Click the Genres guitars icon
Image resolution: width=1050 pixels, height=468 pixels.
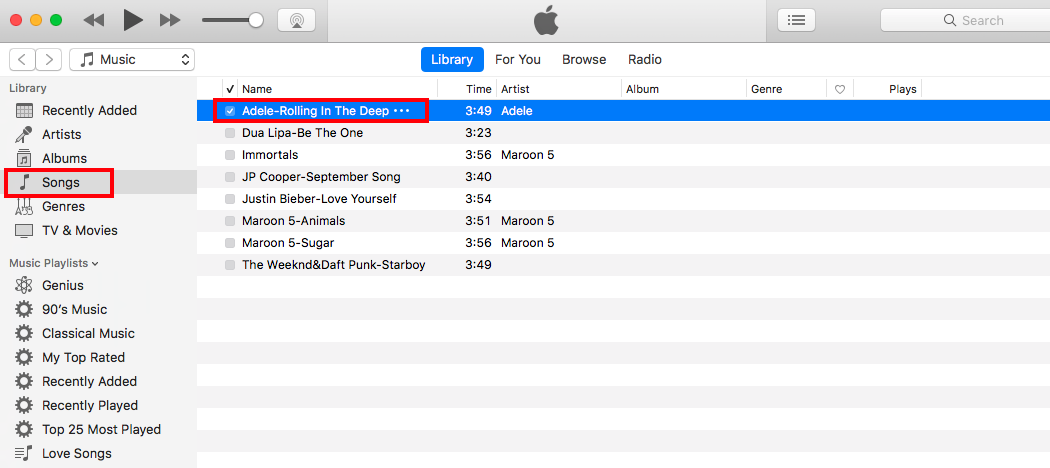coord(24,206)
